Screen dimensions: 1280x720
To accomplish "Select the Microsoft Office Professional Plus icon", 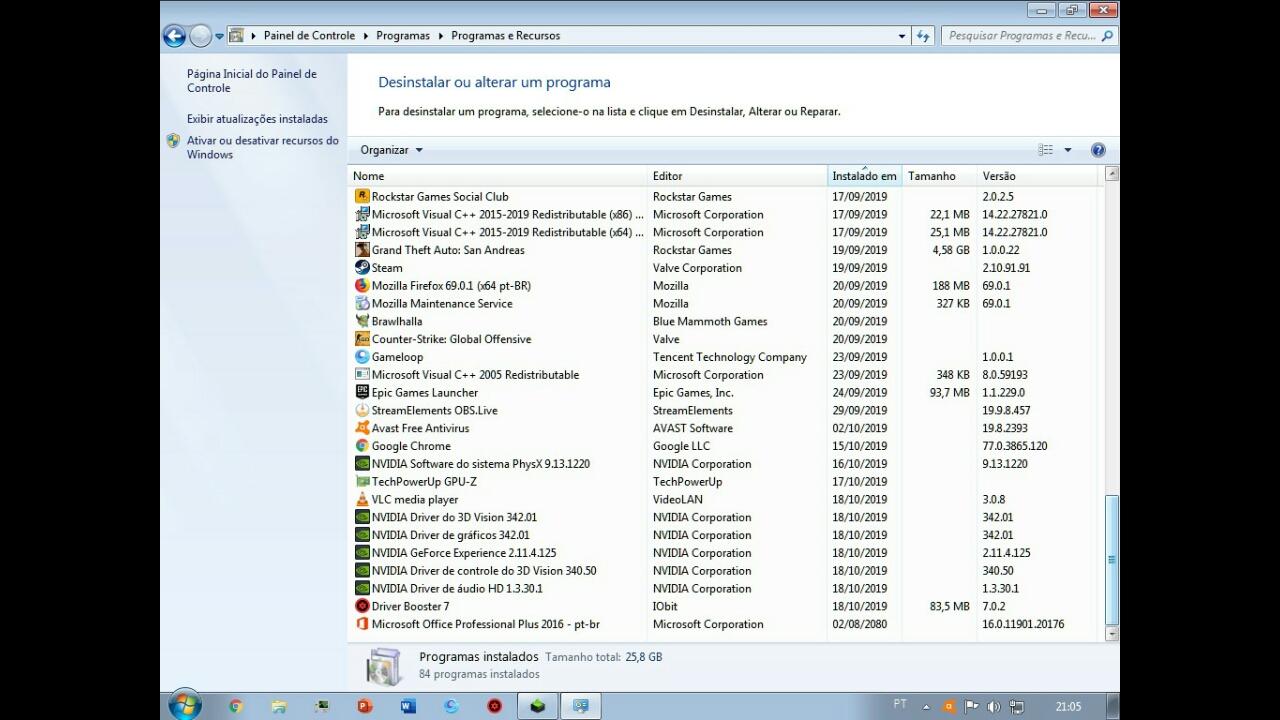I will click(x=362, y=624).
